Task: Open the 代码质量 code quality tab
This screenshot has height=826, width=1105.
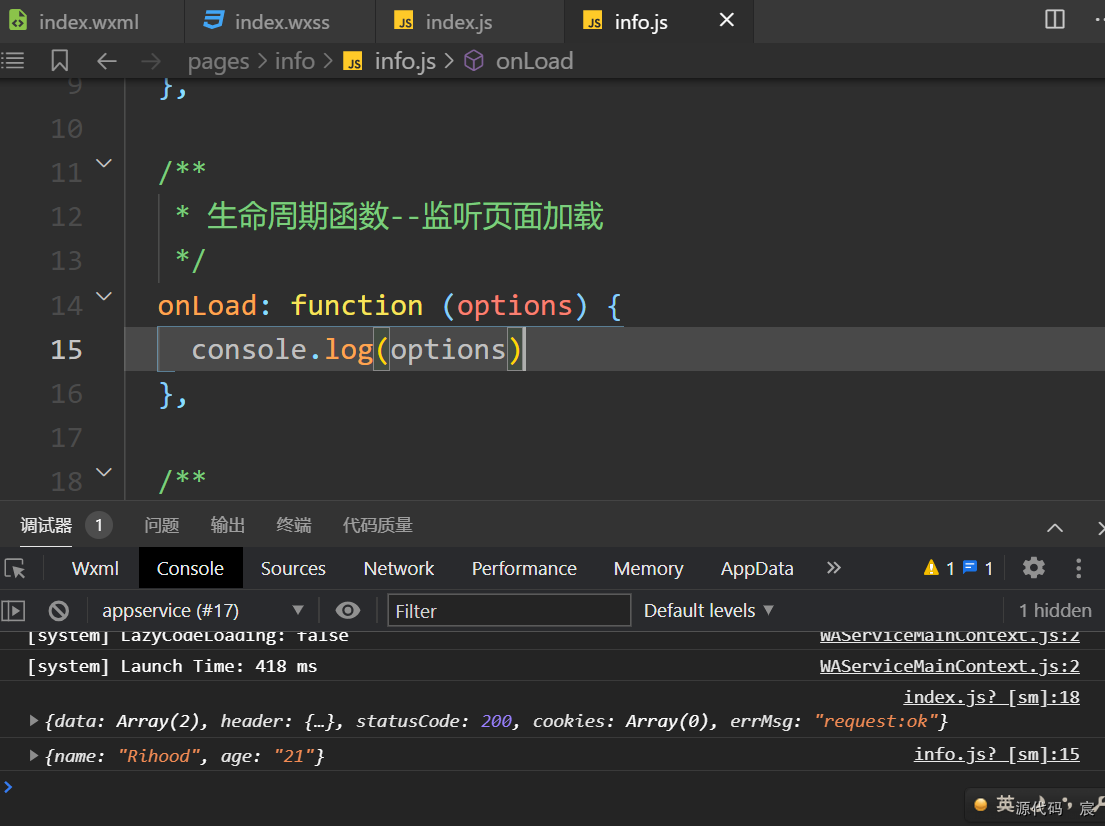Action: coord(378,525)
